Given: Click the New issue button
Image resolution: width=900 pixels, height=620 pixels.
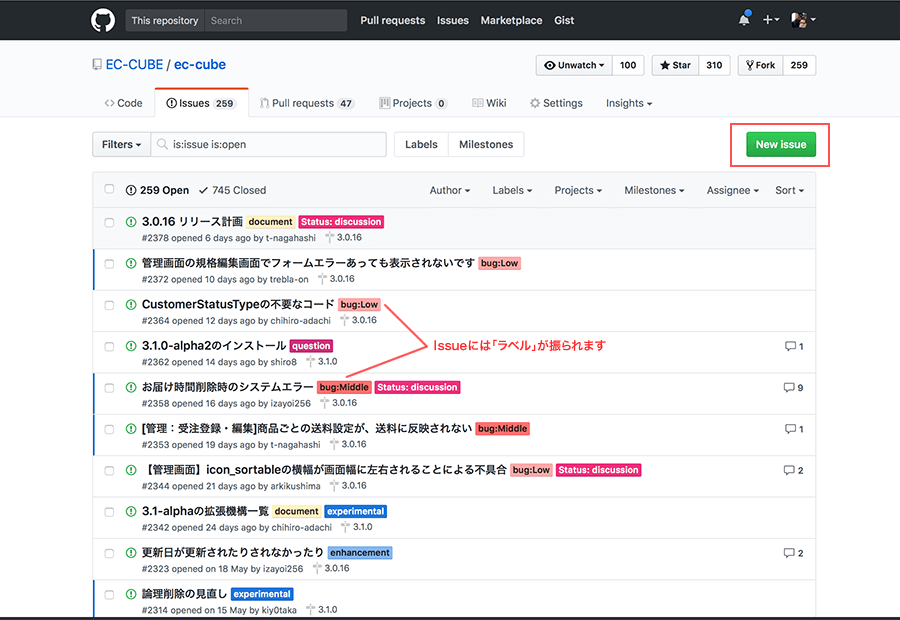Looking at the screenshot, I should [780, 144].
